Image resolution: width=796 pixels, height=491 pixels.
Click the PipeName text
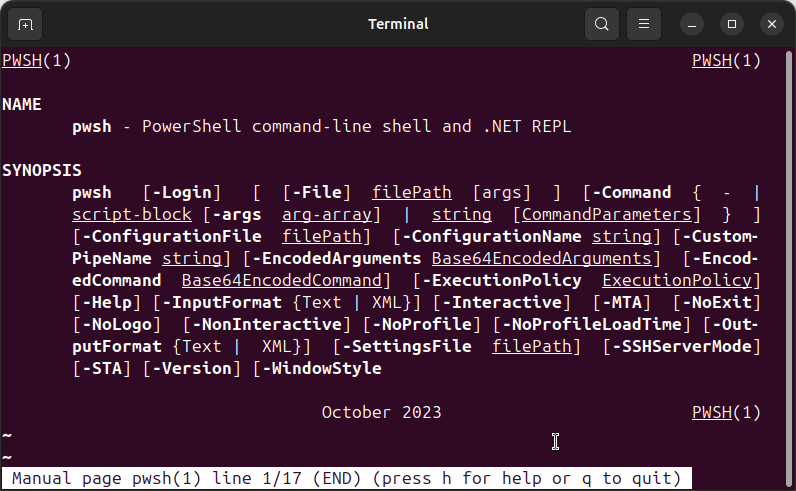112,258
